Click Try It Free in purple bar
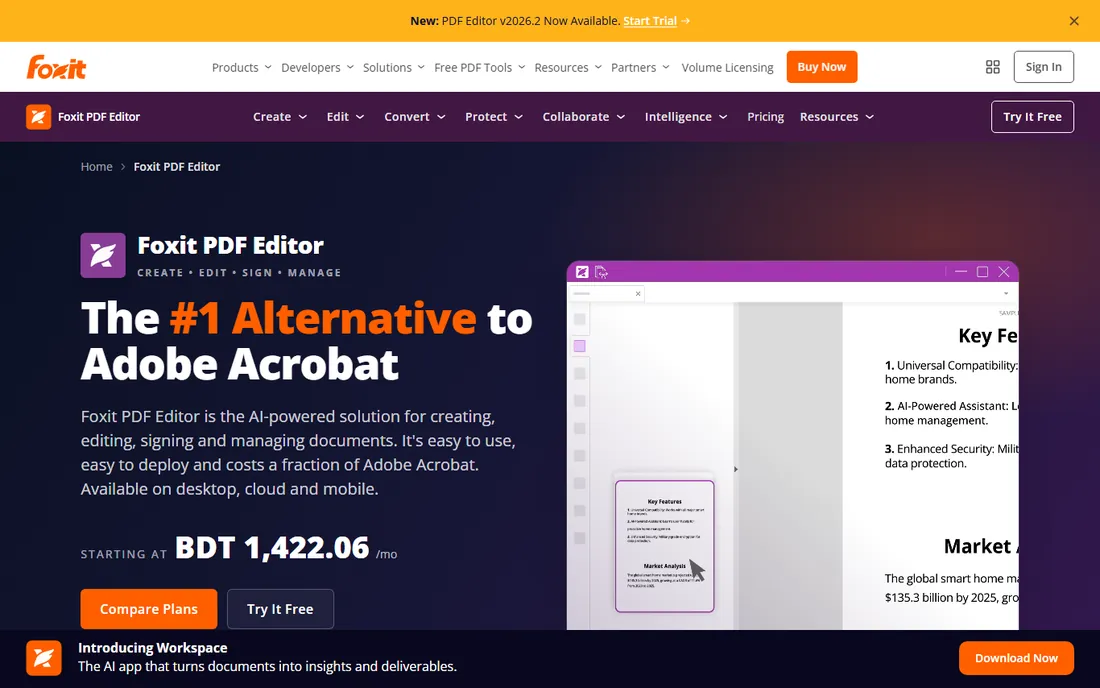The height and width of the screenshot is (688, 1100). pos(1032,117)
